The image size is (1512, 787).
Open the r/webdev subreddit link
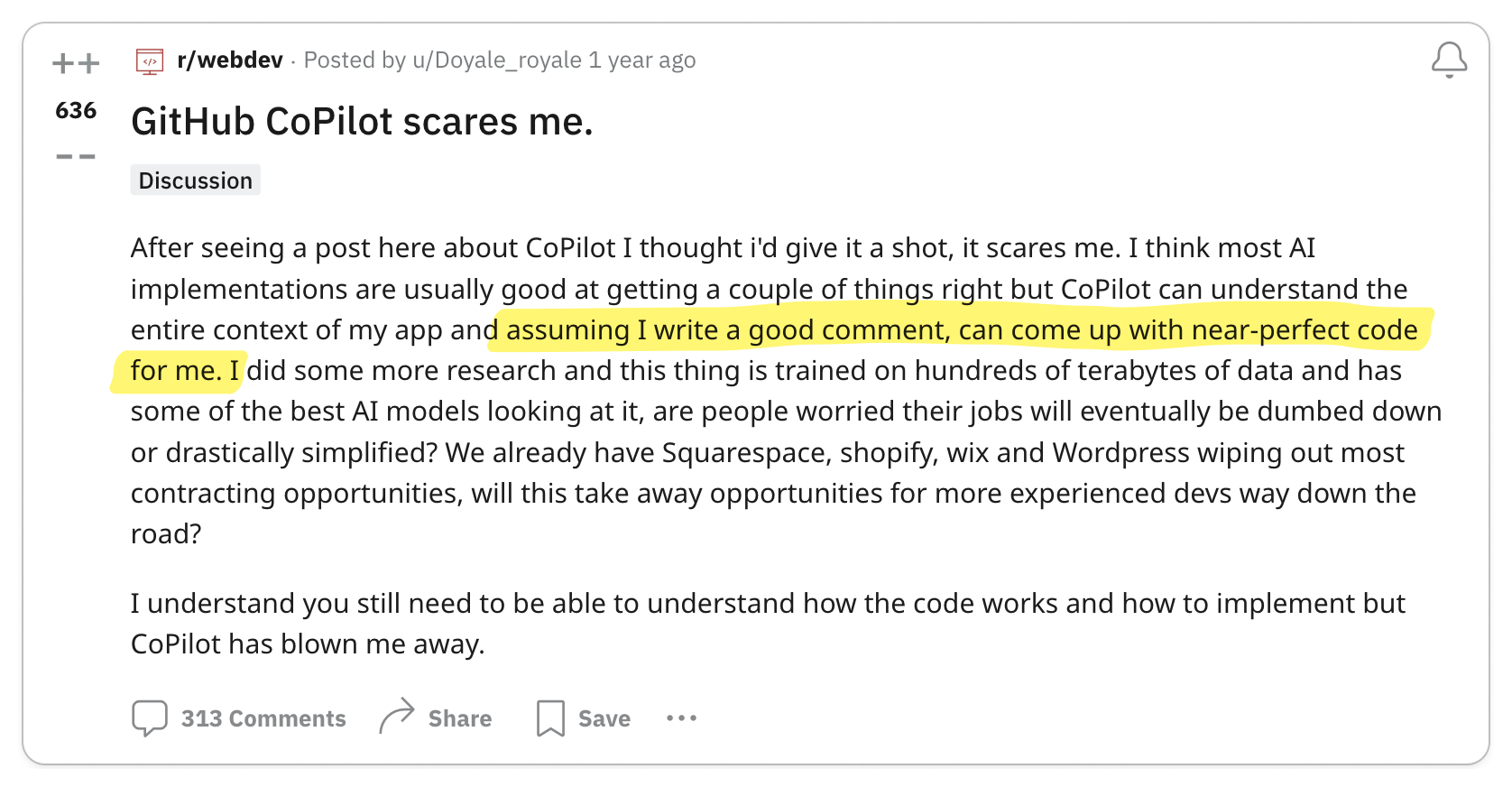click(x=230, y=60)
